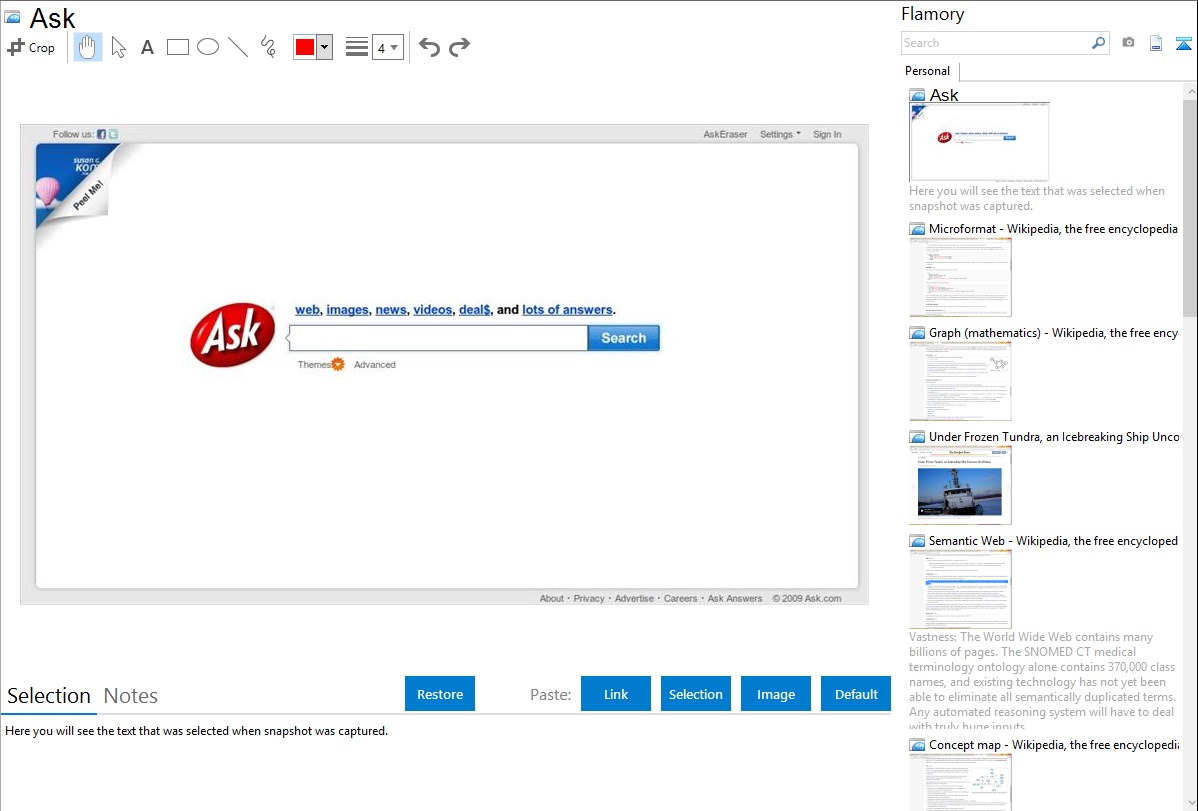Redo the last annotation
Screen dimensions: 1198x811
(459, 47)
